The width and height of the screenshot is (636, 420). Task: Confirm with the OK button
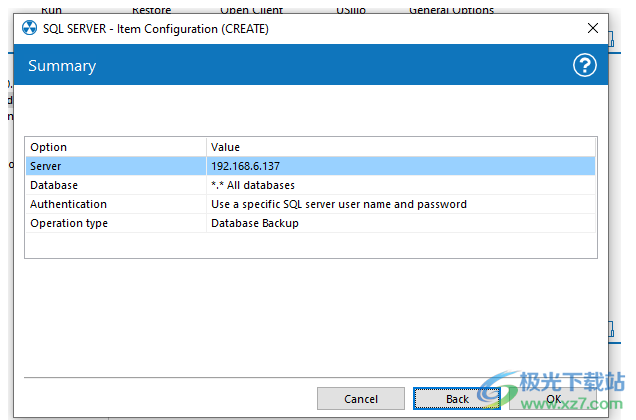coord(553,398)
